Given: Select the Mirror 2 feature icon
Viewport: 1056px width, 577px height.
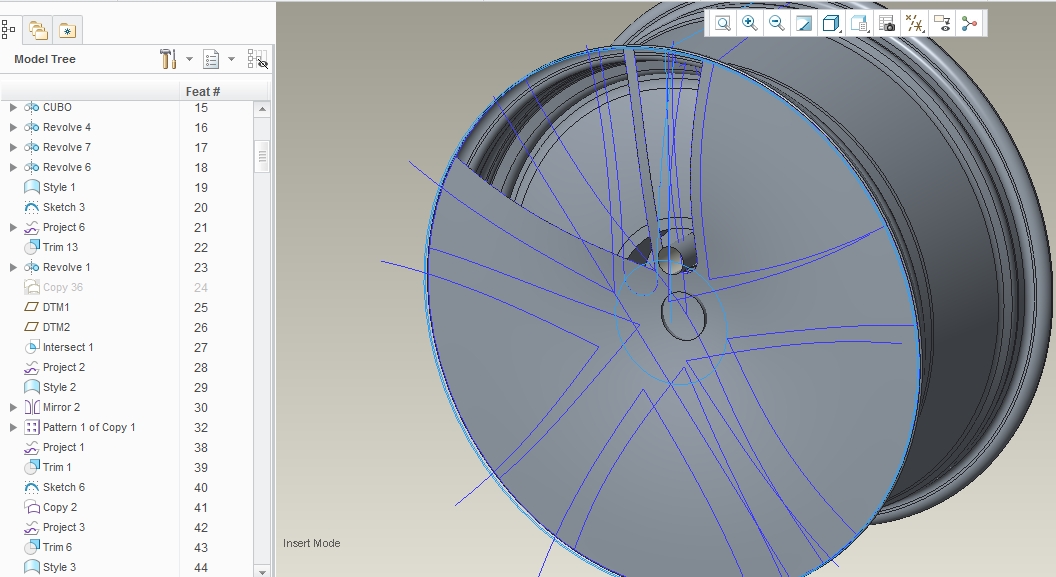Looking at the screenshot, I should click(x=32, y=407).
